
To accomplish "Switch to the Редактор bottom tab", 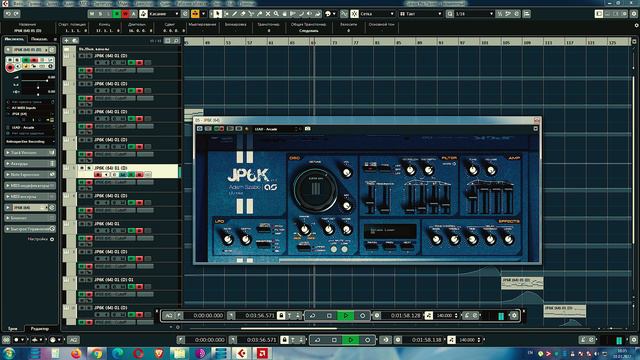I will [40, 328].
